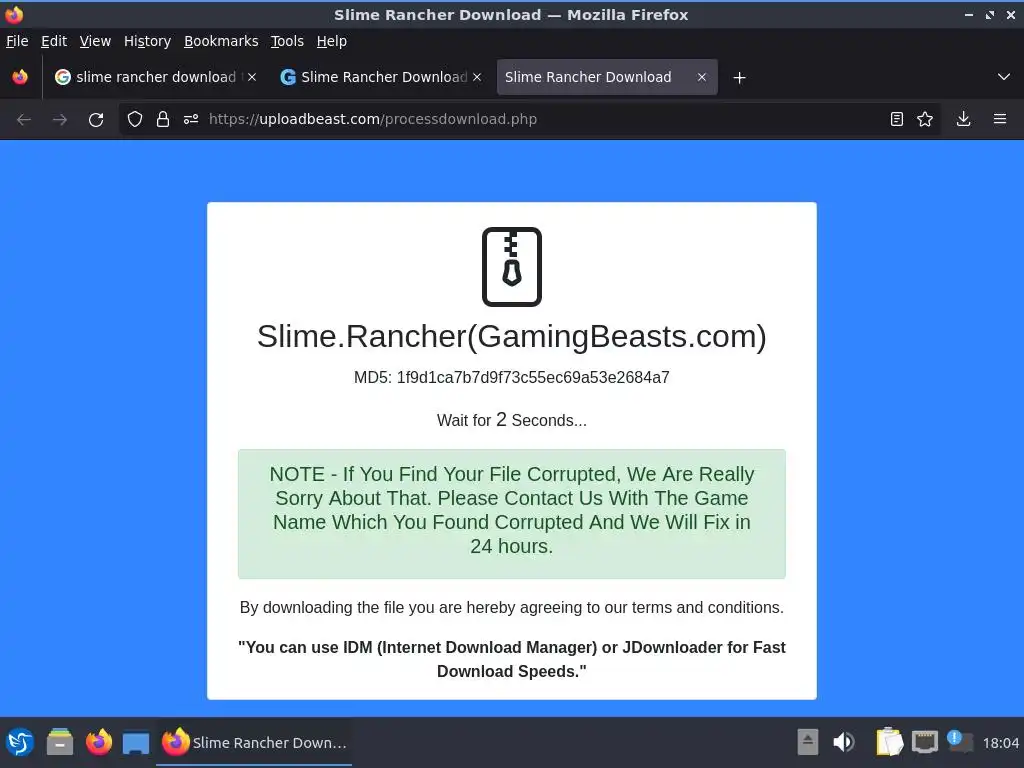Viewport: 1024px width, 768px height.
Task: Click the forward navigation arrow
Action: (59, 120)
